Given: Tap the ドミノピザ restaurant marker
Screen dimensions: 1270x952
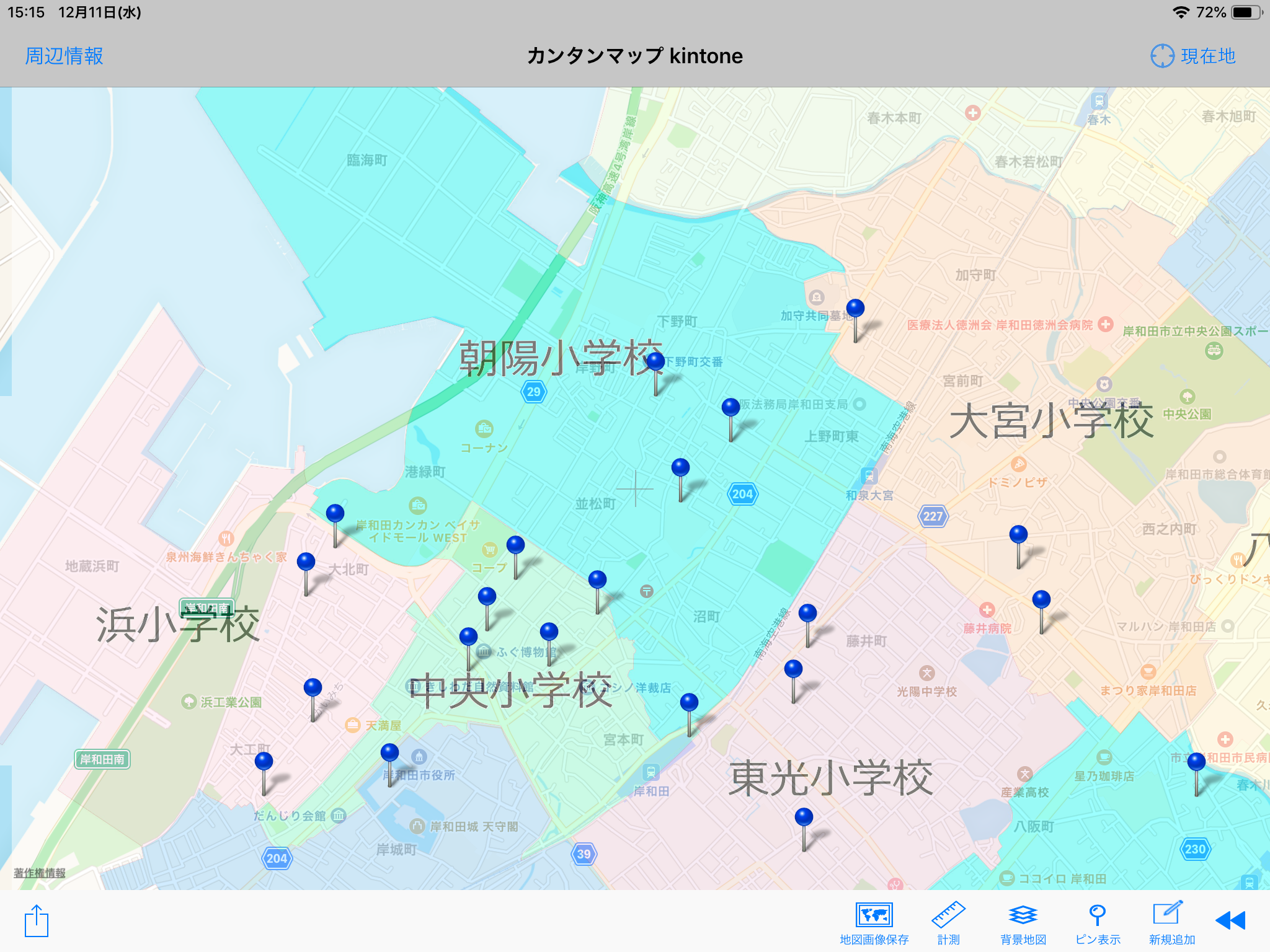Looking at the screenshot, I should [x=1018, y=464].
